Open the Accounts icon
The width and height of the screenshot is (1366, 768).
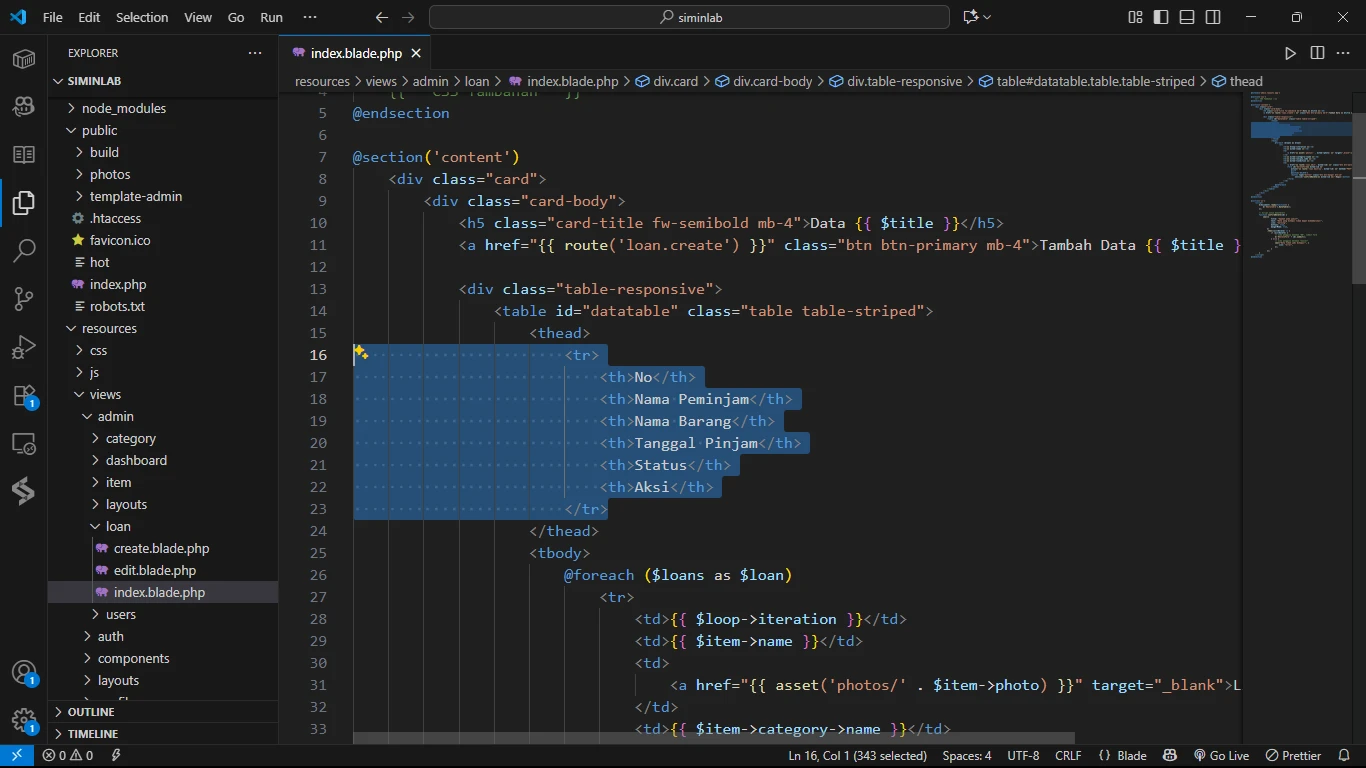coord(24,673)
